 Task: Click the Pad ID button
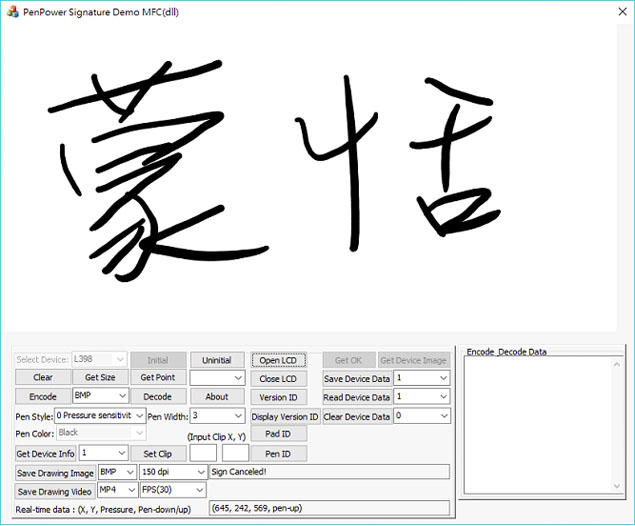click(x=278, y=434)
